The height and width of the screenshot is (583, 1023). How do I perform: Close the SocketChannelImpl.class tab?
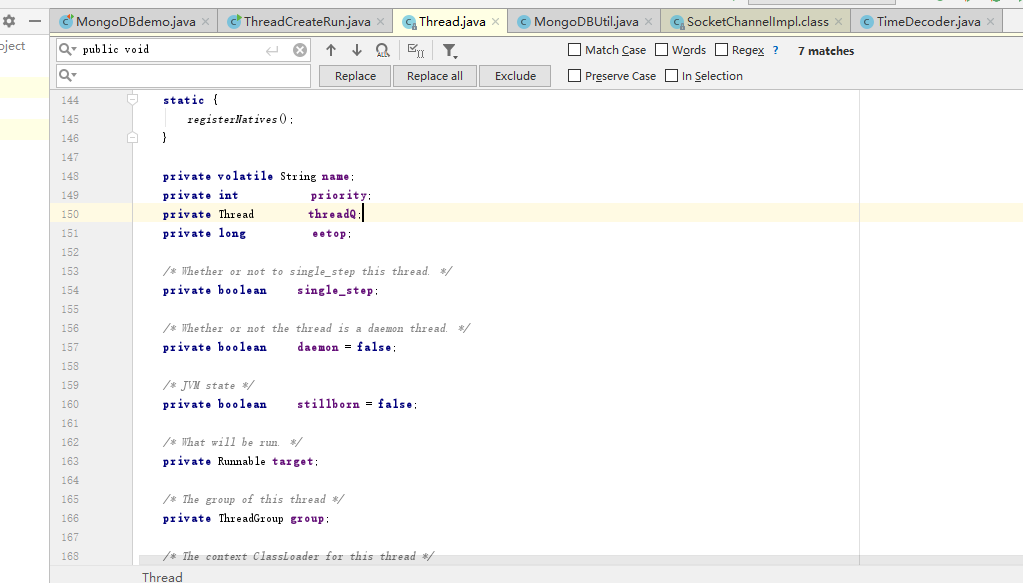click(838, 22)
